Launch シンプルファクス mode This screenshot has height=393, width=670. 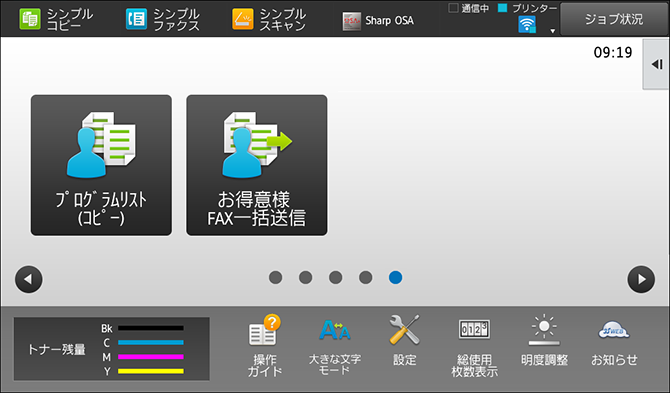pos(163,19)
